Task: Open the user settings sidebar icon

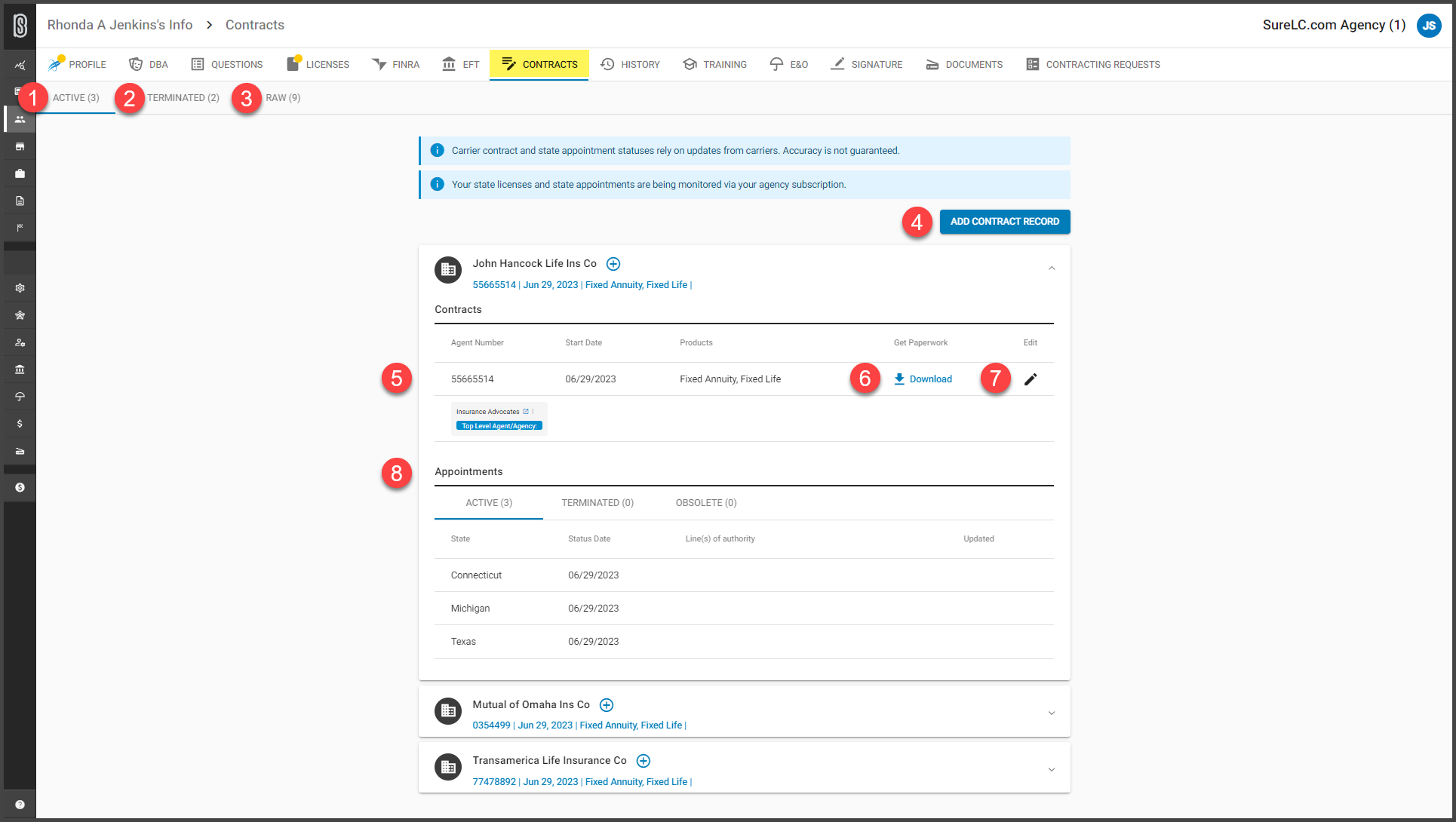Action: tap(20, 342)
